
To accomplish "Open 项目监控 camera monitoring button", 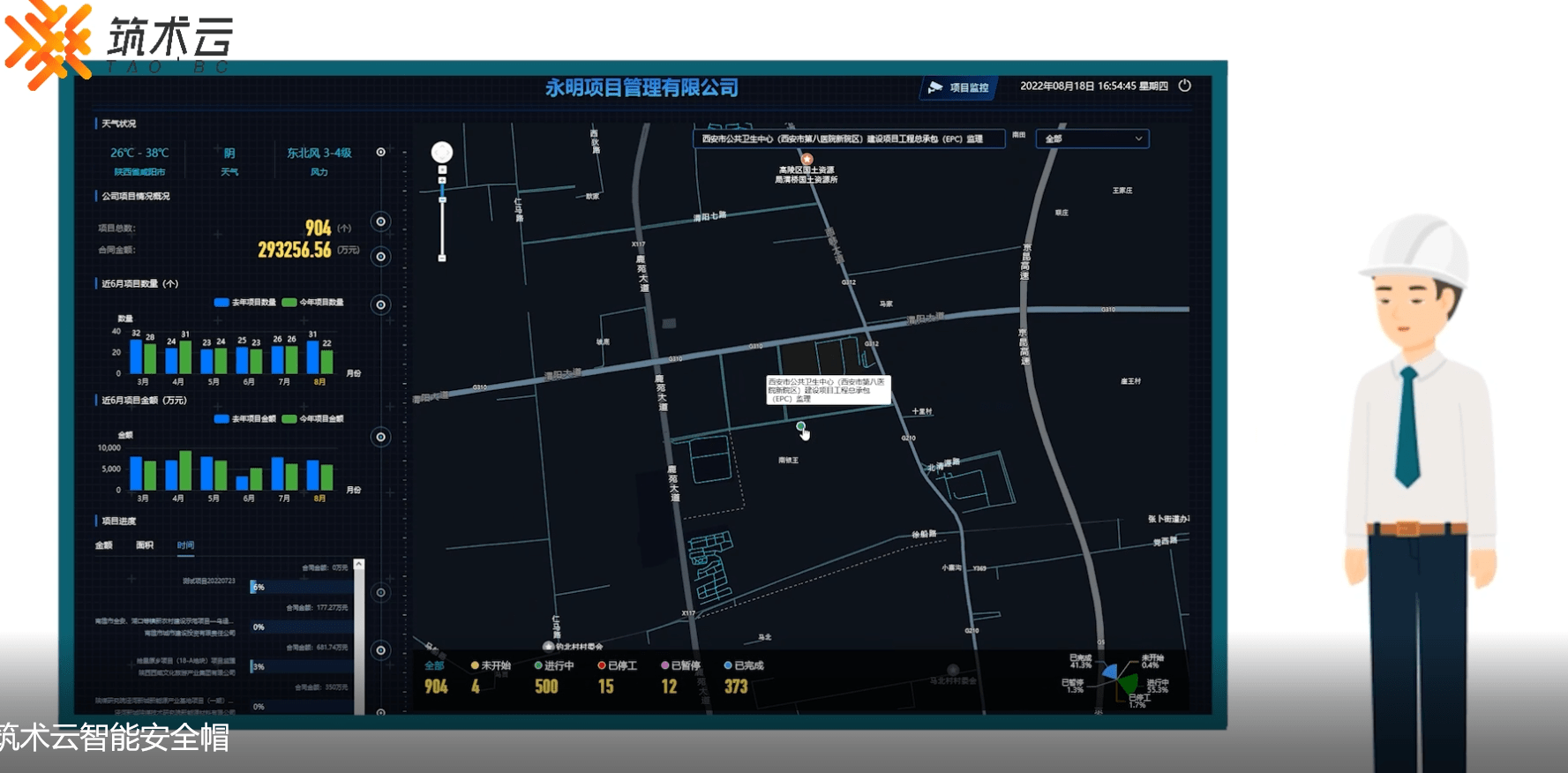I will click(x=959, y=87).
